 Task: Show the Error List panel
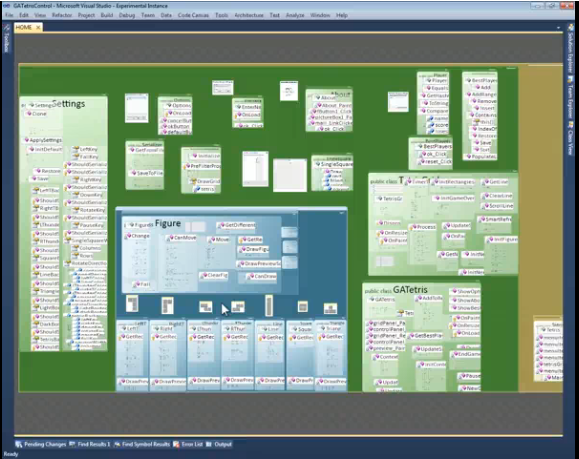[192, 445]
